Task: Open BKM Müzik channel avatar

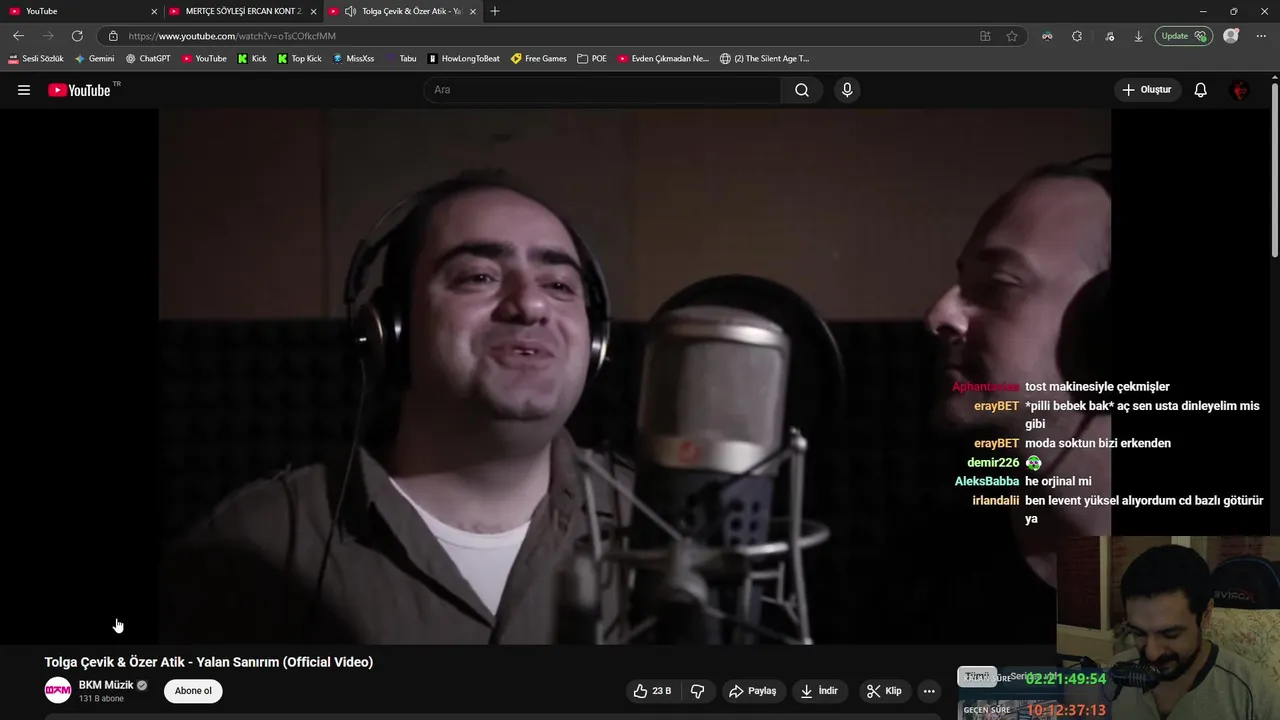Action: (x=58, y=690)
